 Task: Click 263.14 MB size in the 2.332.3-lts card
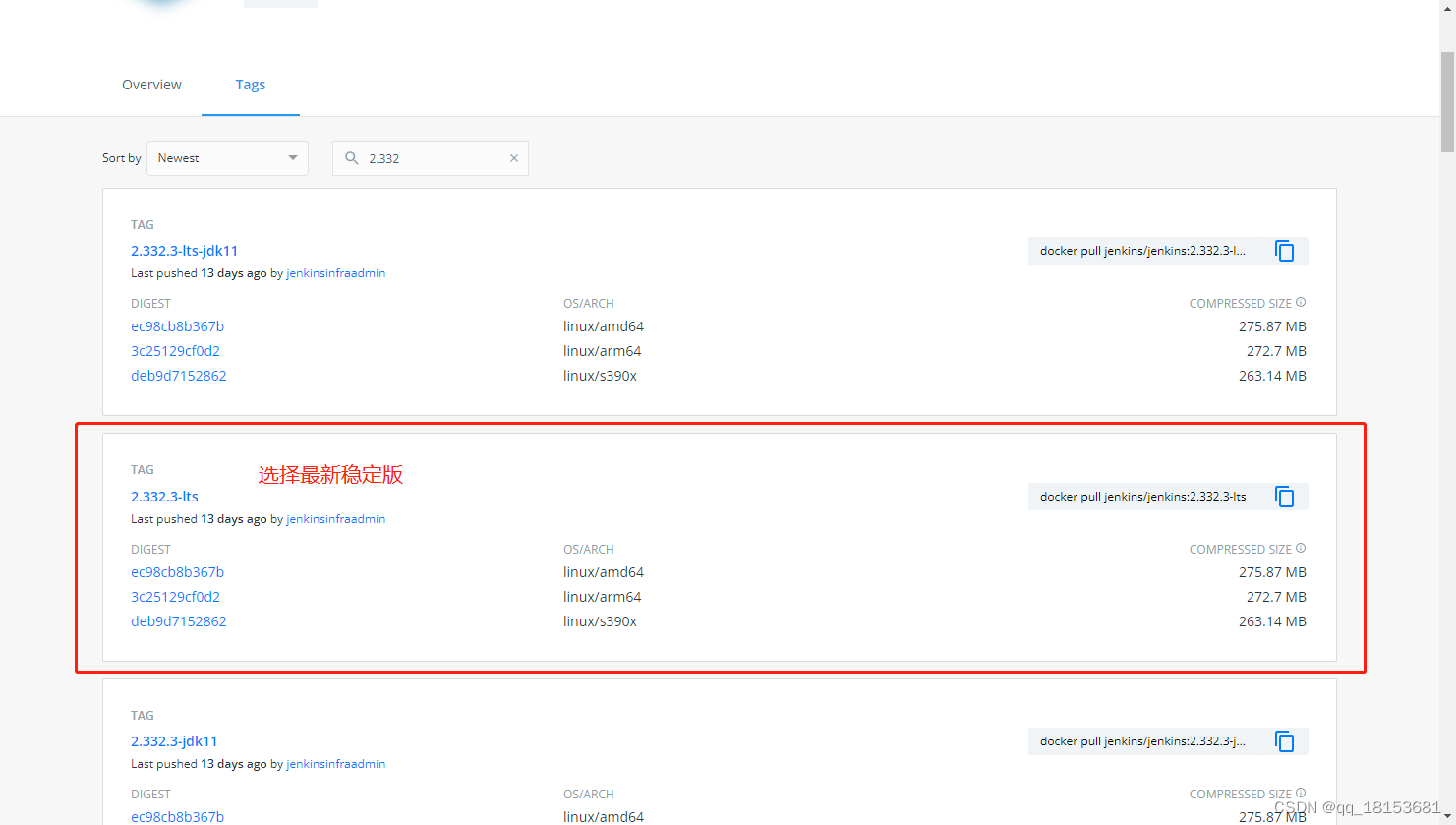pyautogui.click(x=1272, y=621)
